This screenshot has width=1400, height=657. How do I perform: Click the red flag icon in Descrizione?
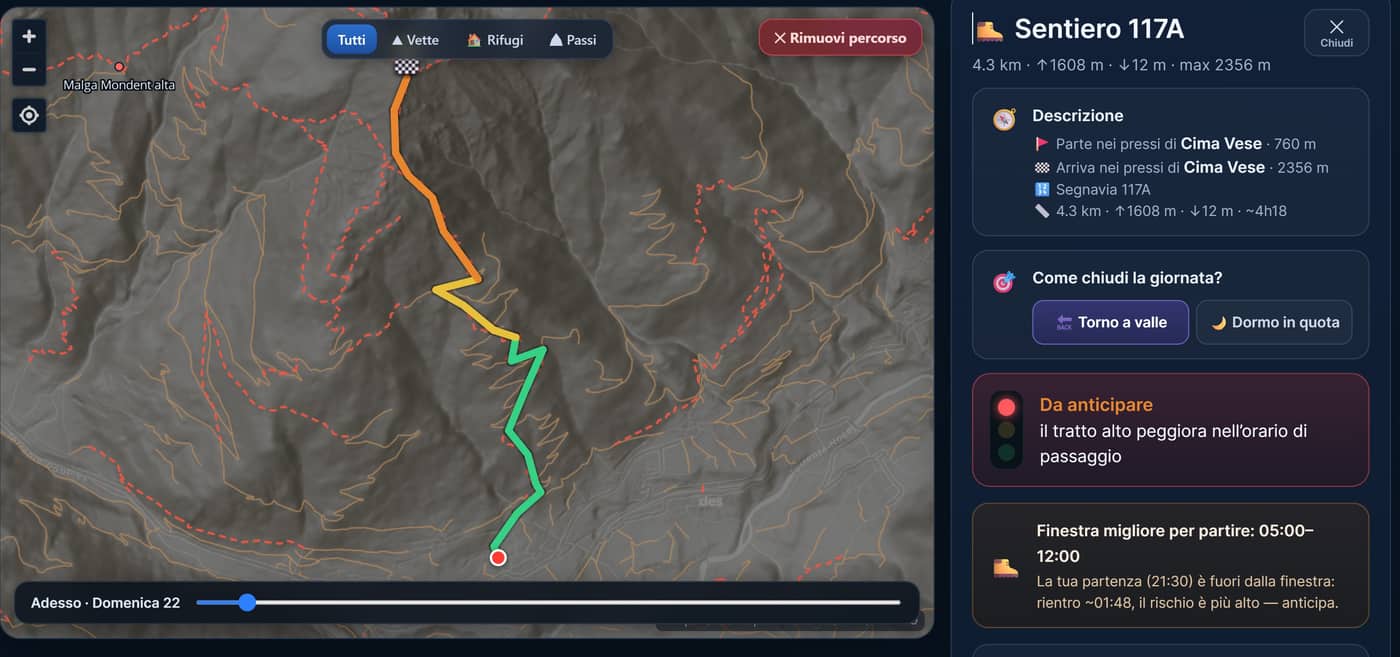coord(1042,144)
